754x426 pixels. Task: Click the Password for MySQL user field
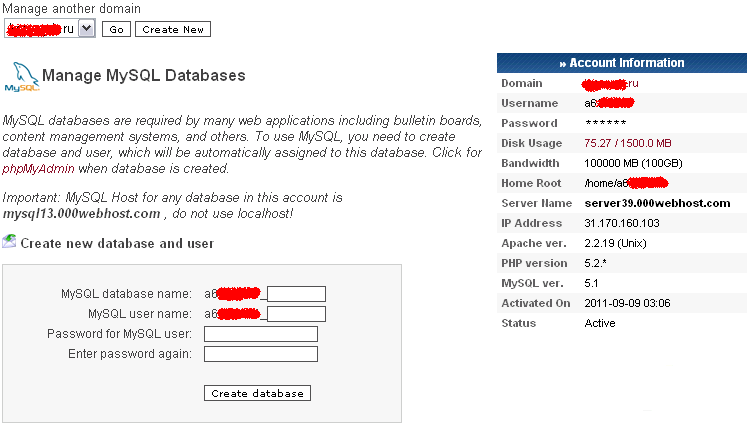pos(261,334)
